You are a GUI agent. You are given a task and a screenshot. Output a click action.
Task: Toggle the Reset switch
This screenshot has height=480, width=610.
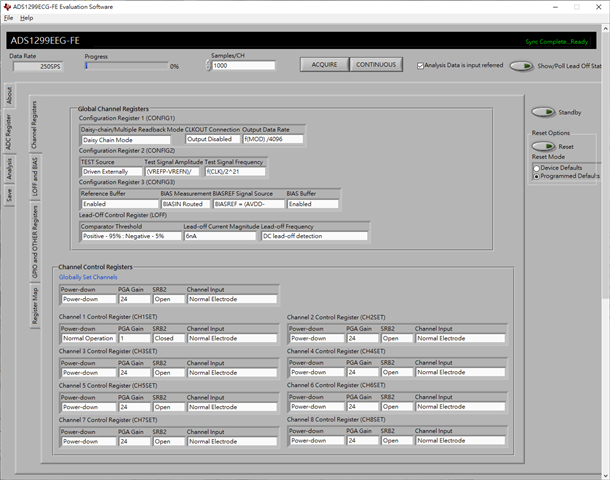(x=543, y=146)
